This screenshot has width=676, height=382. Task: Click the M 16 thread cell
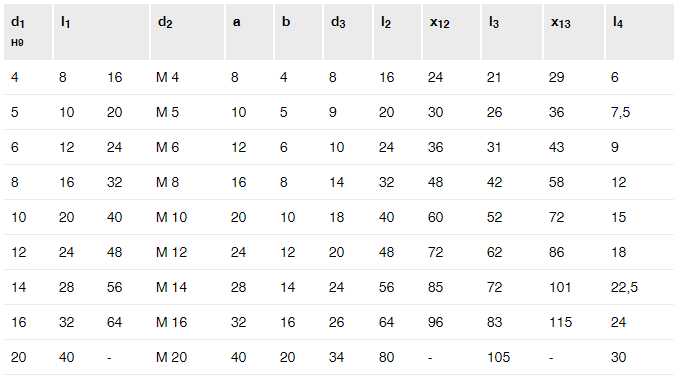(172, 322)
